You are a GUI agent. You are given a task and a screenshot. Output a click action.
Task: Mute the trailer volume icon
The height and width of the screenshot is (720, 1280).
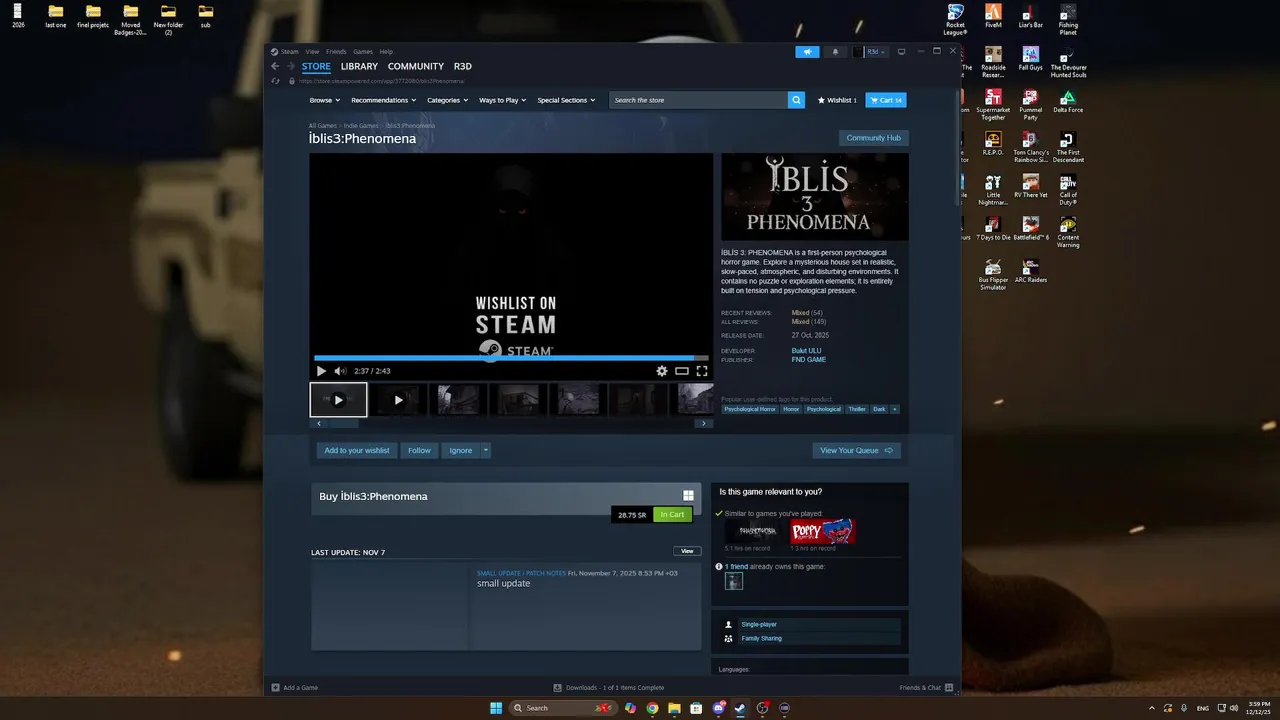pyautogui.click(x=340, y=371)
